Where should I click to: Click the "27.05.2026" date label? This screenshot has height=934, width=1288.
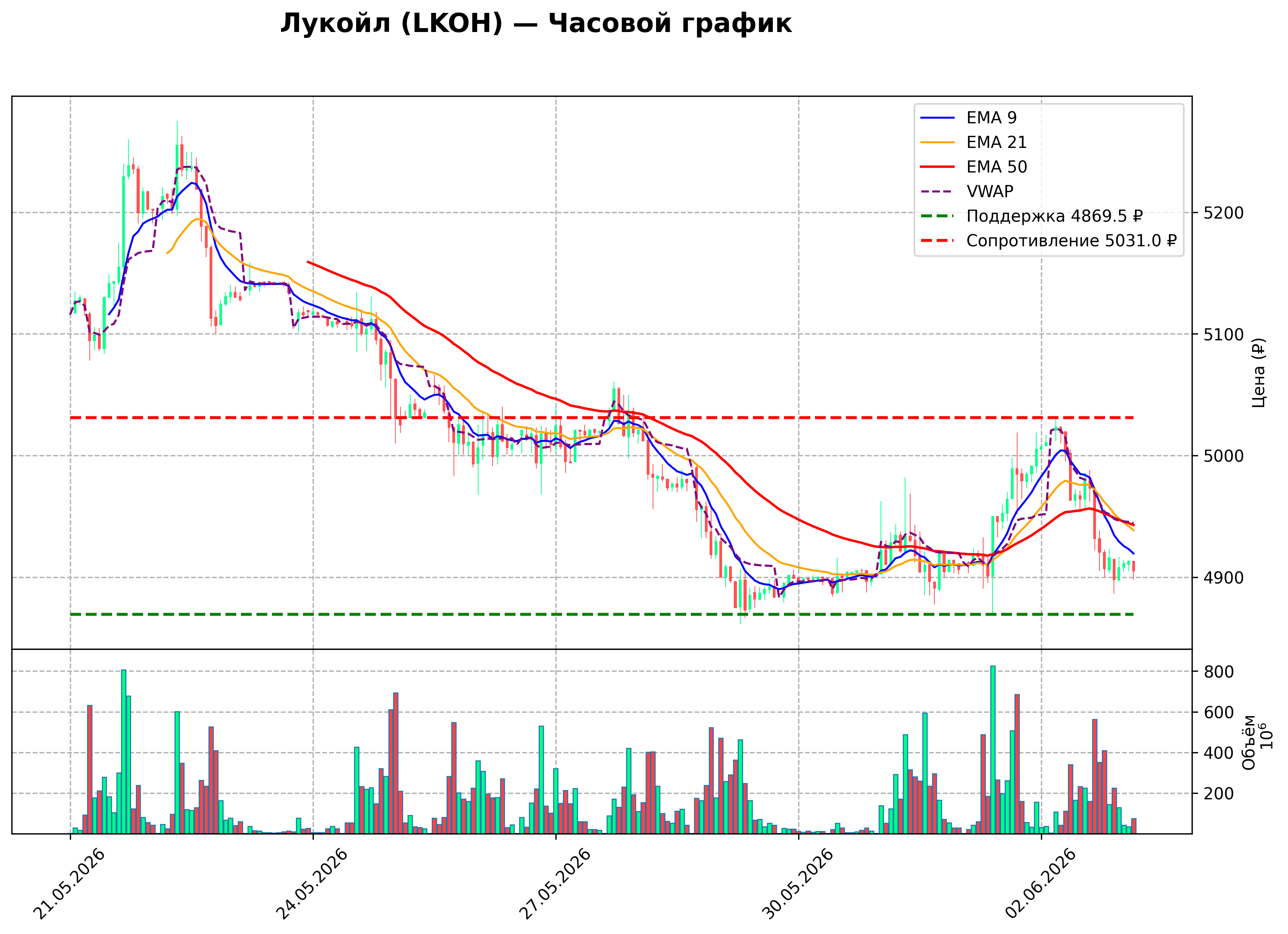click(x=555, y=884)
